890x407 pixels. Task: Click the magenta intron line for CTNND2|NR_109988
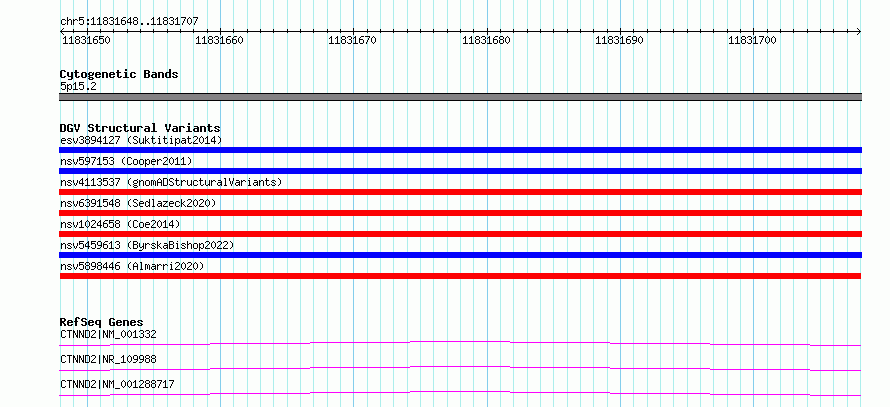(x=460, y=368)
